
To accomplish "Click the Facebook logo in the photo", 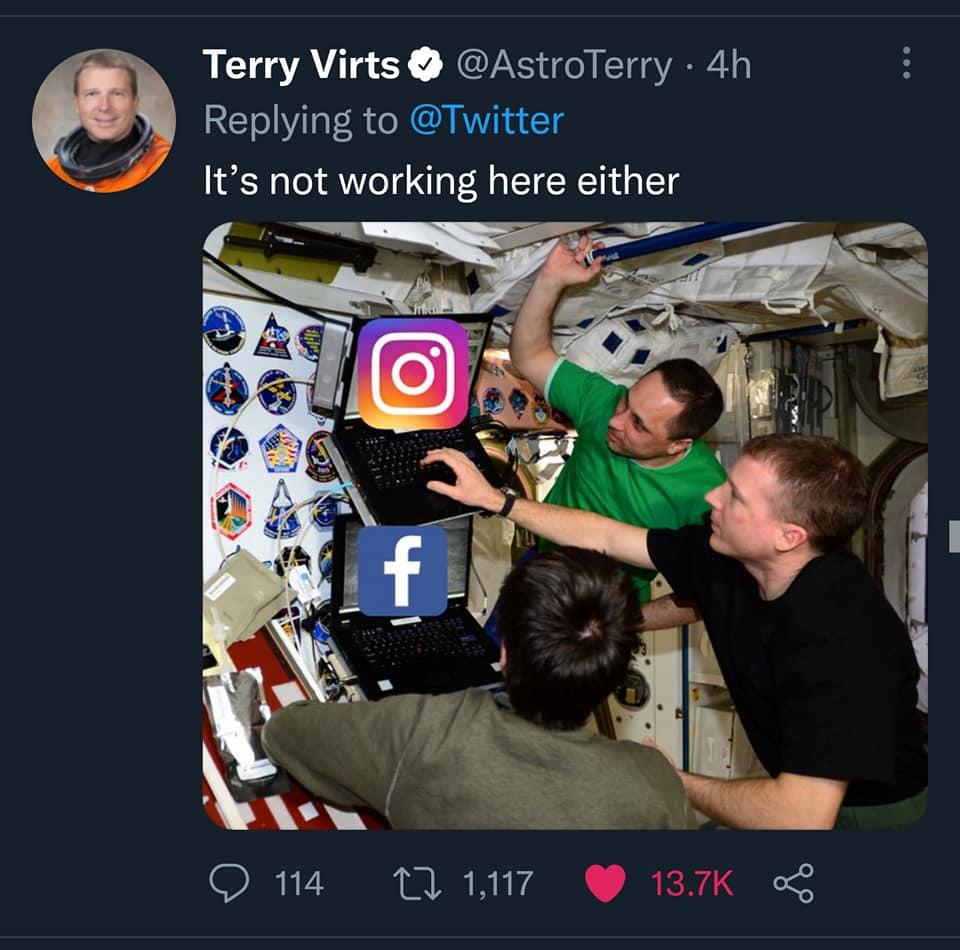I will 402,571.
